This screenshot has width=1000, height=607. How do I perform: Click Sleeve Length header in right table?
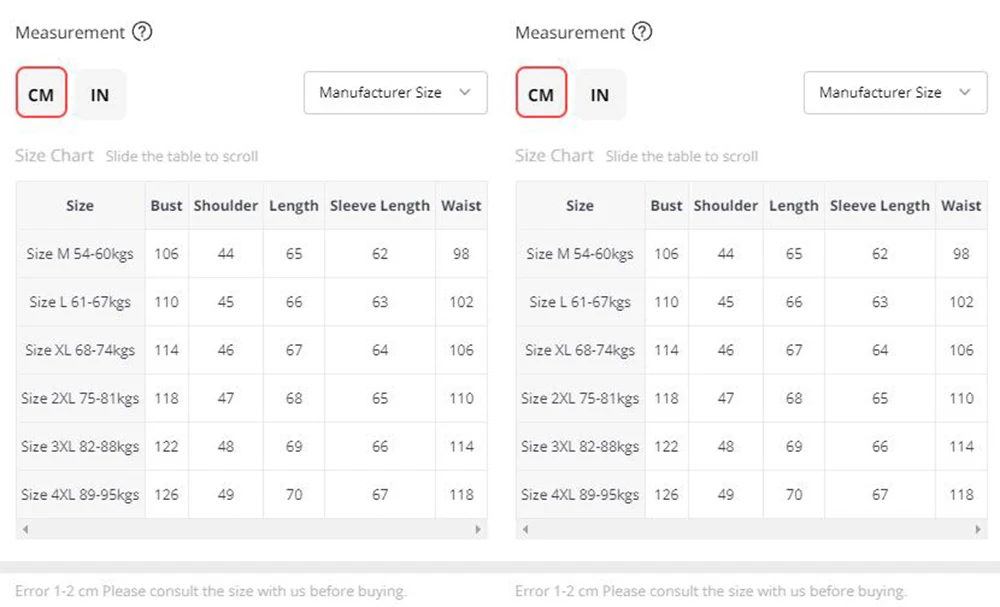pyautogui.click(x=879, y=206)
